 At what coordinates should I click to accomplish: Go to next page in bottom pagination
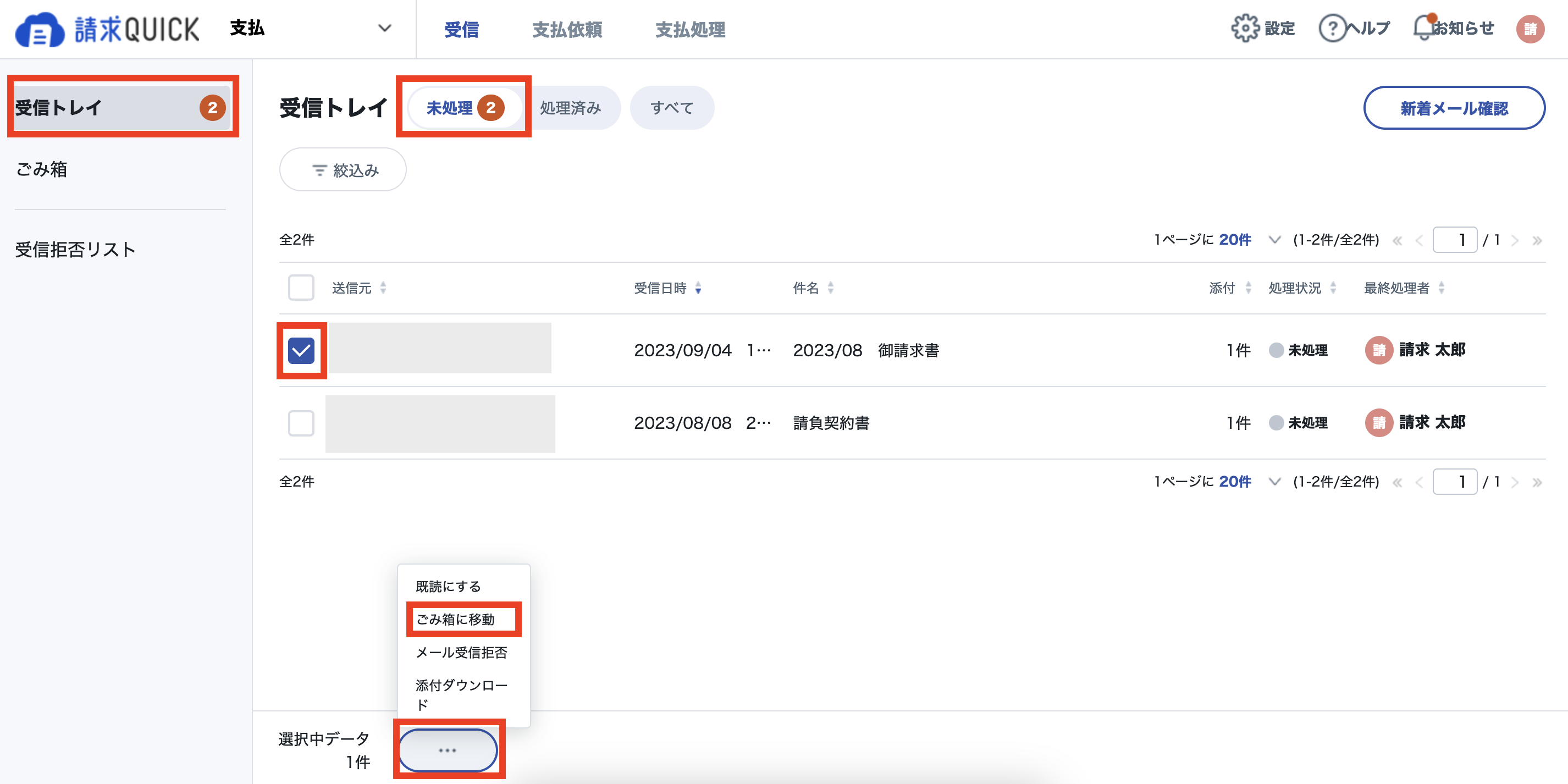[1515, 483]
